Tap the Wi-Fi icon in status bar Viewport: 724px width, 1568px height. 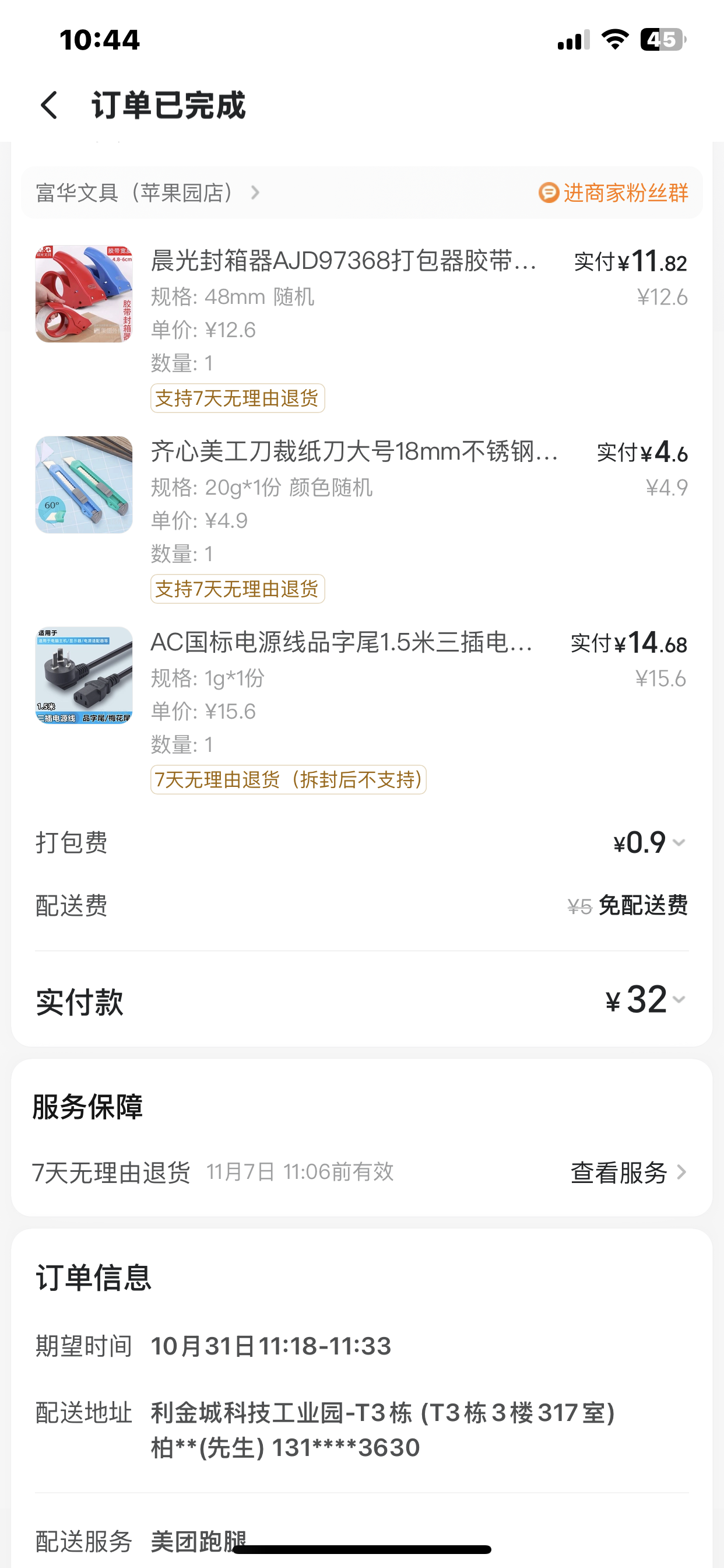coord(614,40)
